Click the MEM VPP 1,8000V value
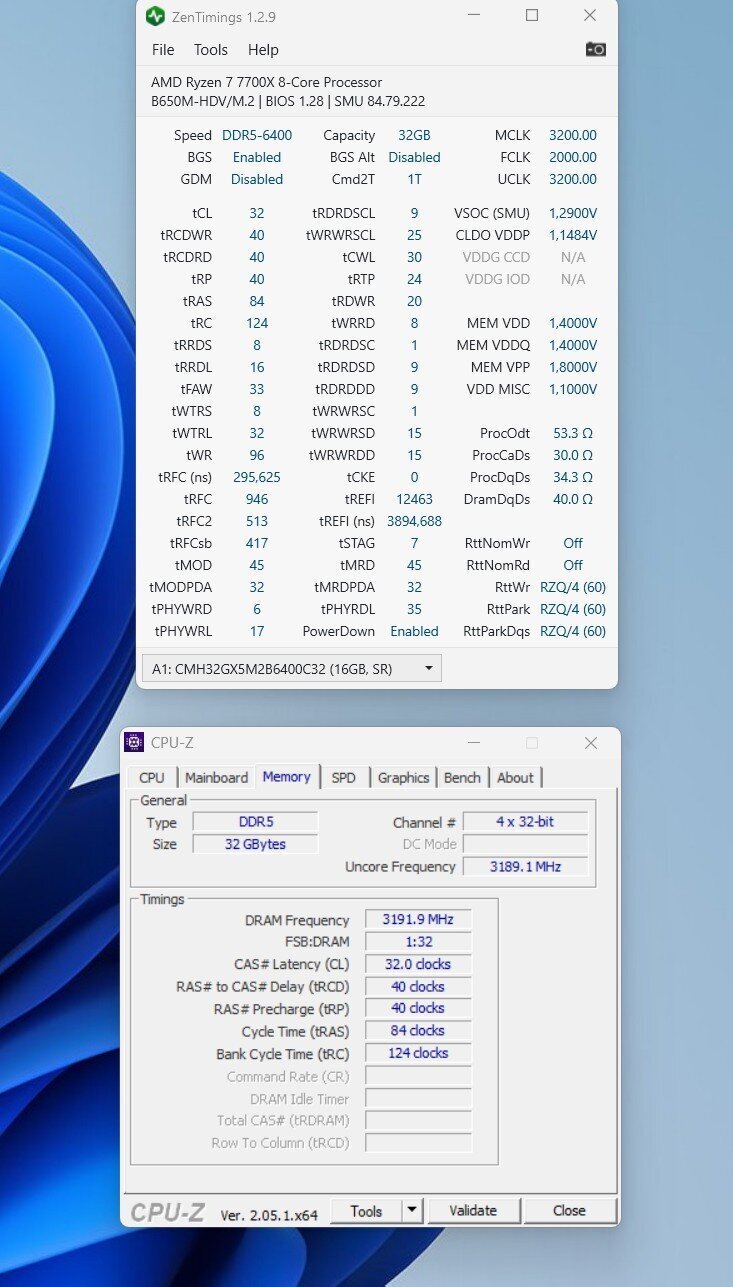Screen dimensions: 733x1287 [x=573, y=367]
